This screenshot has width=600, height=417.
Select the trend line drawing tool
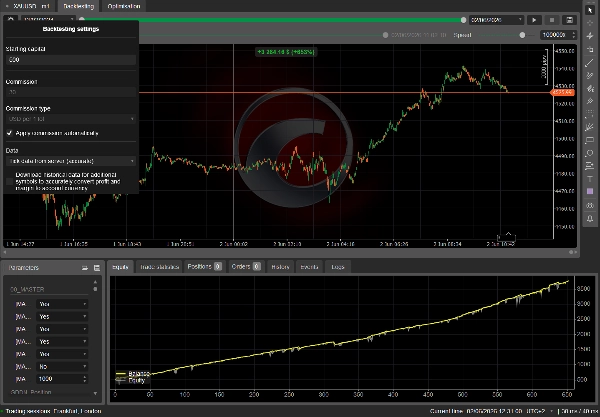click(x=590, y=63)
